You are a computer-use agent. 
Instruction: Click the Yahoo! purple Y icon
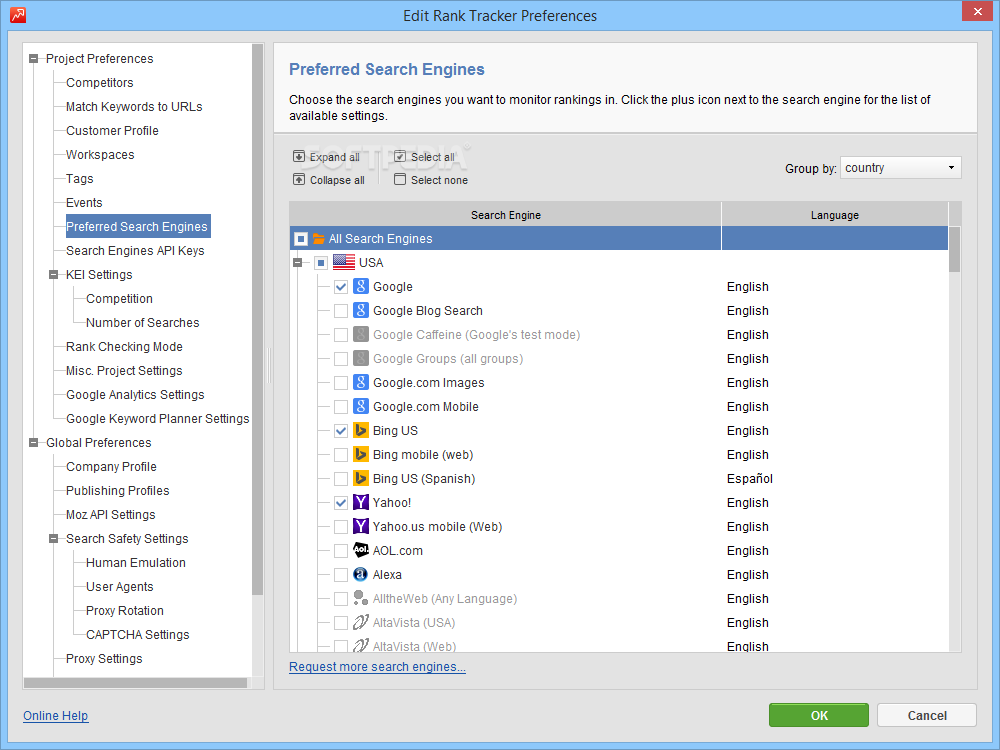pyautogui.click(x=361, y=503)
